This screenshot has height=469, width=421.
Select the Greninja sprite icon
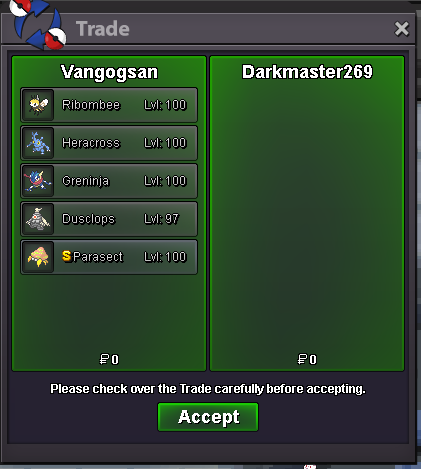click(38, 181)
